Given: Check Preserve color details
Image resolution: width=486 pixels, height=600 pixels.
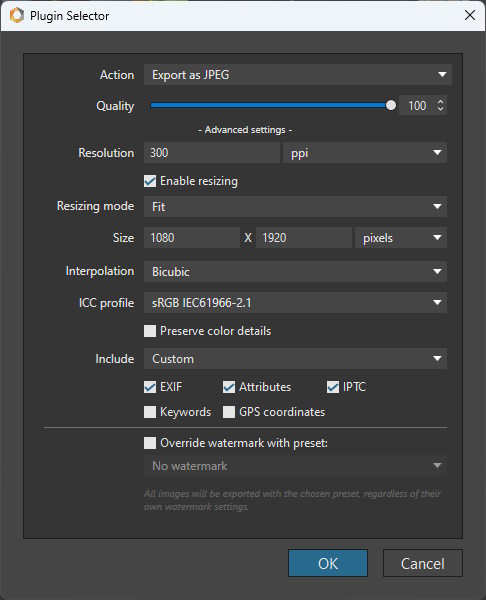Looking at the screenshot, I should 150,331.
